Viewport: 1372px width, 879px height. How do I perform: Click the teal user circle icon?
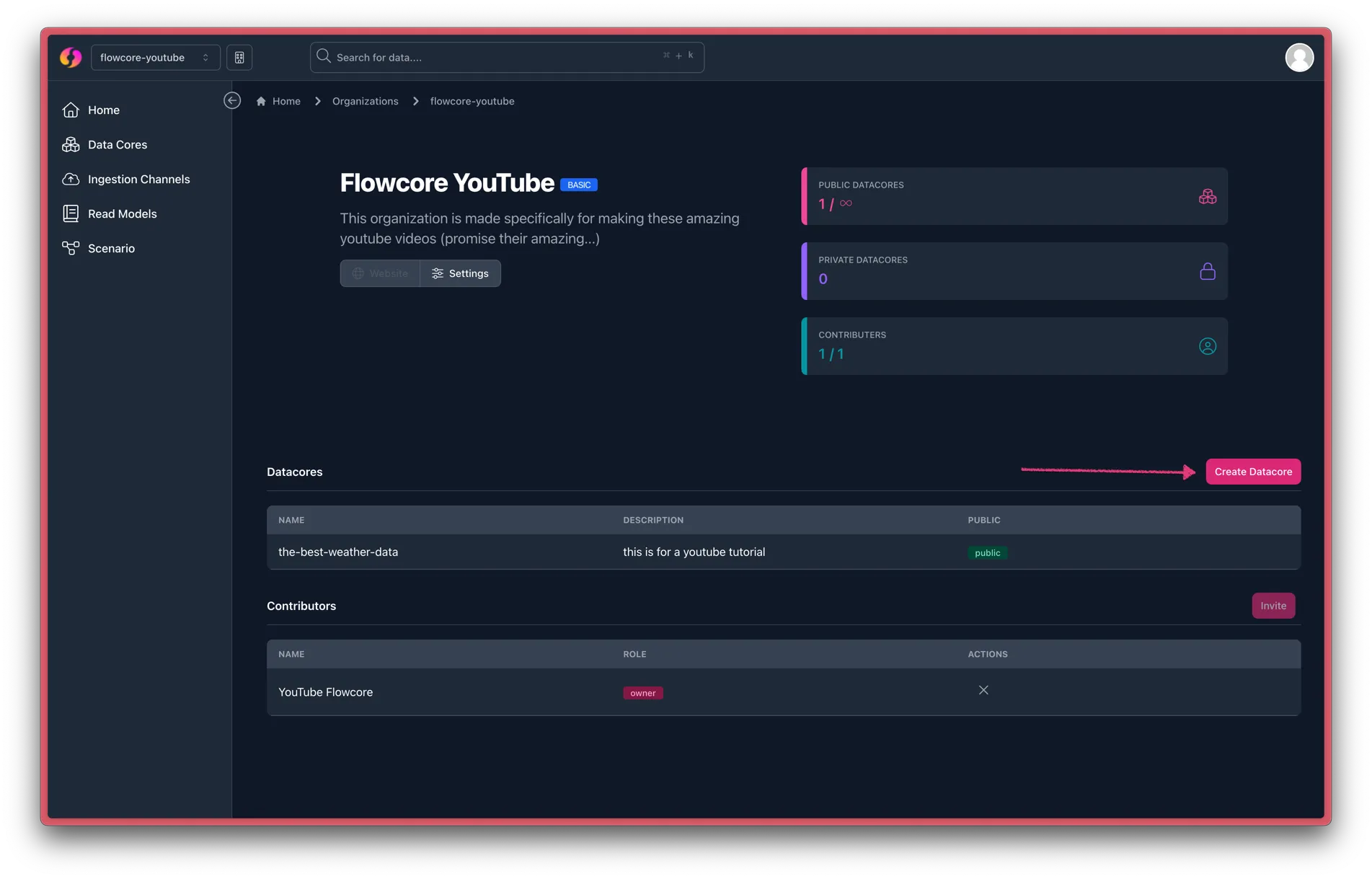pyautogui.click(x=1208, y=346)
